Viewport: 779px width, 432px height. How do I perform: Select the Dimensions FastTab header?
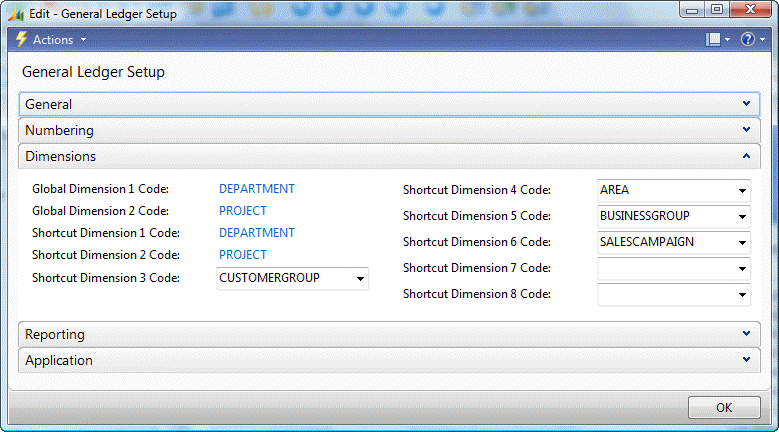coord(390,156)
